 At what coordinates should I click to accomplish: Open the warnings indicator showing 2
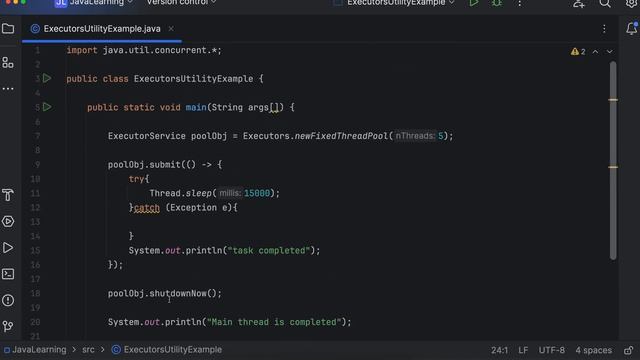click(578, 52)
